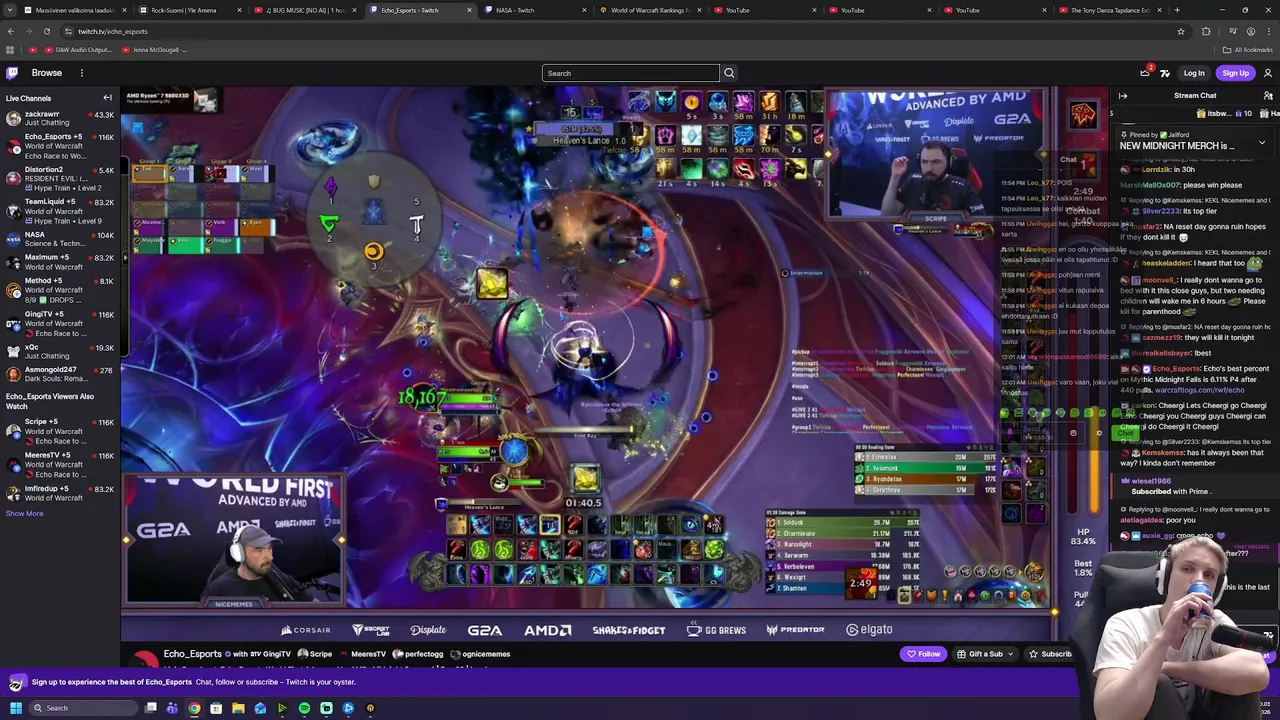Open Method +5 channel
1280x720 pixels.
60,291
